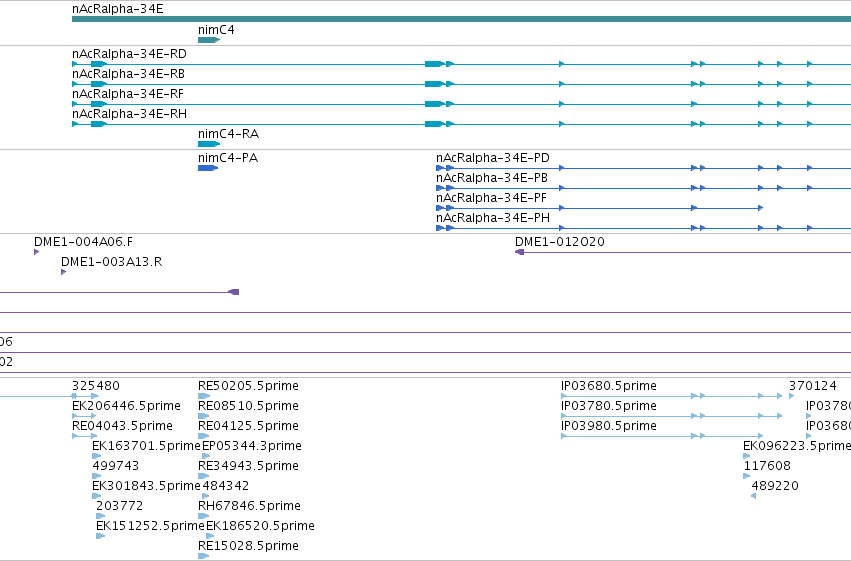Click the purple clone end block near nimC4
Image resolution: width=851 pixels, height=561 pixels.
click(234, 292)
